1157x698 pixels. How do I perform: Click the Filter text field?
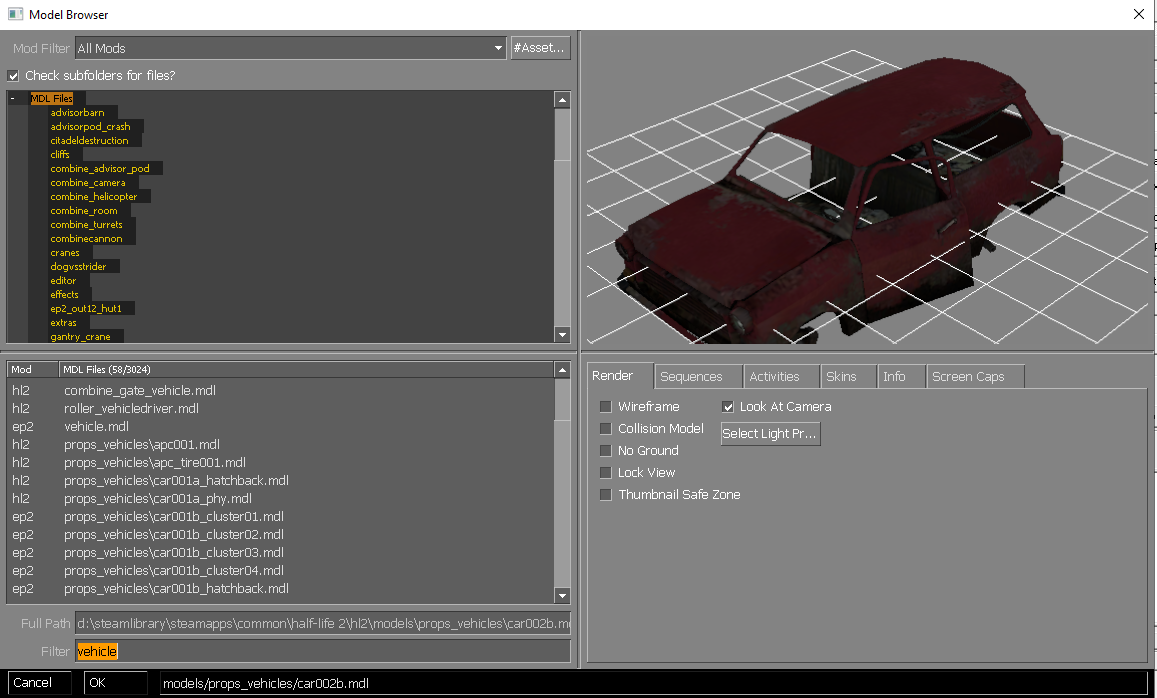tap(322, 652)
